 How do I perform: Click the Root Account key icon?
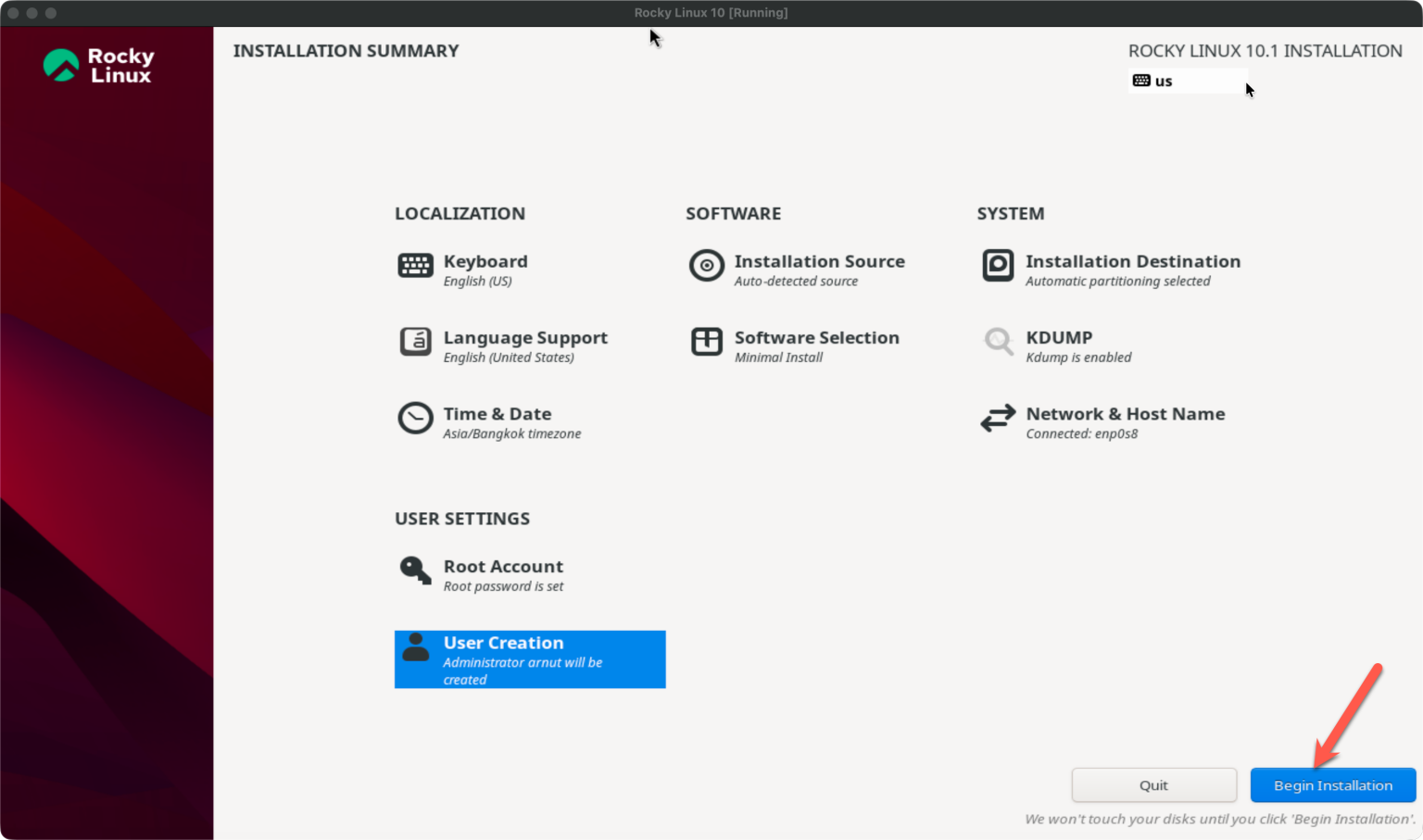[415, 570]
